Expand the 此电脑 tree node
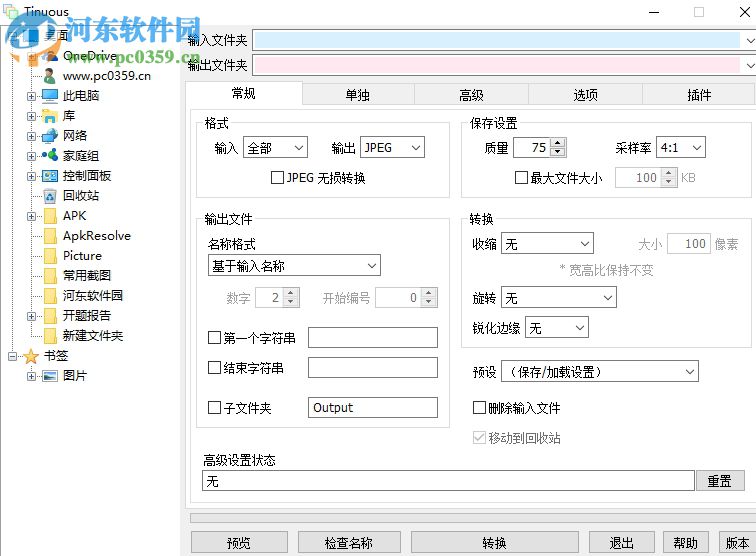This screenshot has width=756, height=556. tap(31, 96)
